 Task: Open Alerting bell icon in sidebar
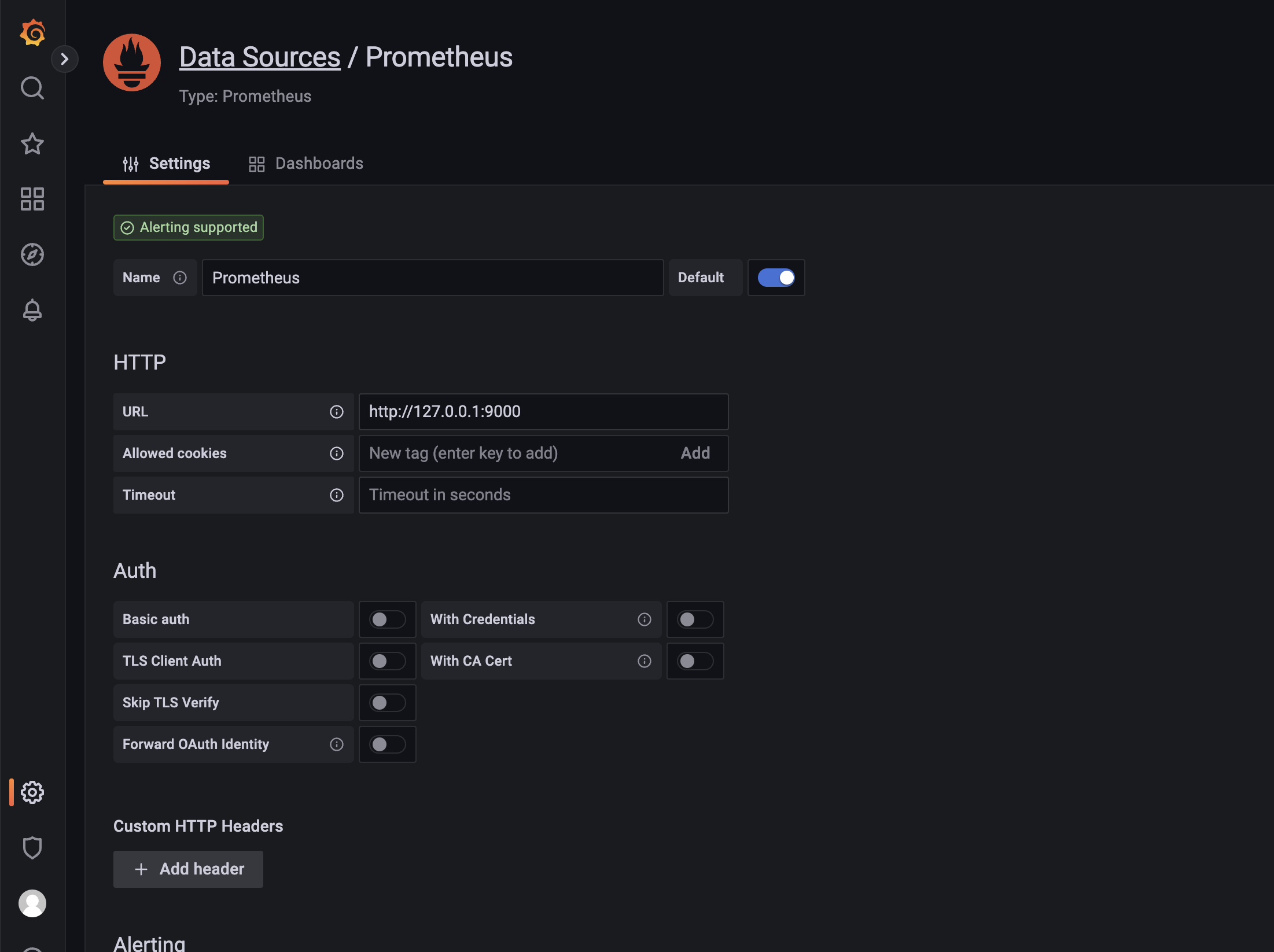pyautogui.click(x=32, y=310)
